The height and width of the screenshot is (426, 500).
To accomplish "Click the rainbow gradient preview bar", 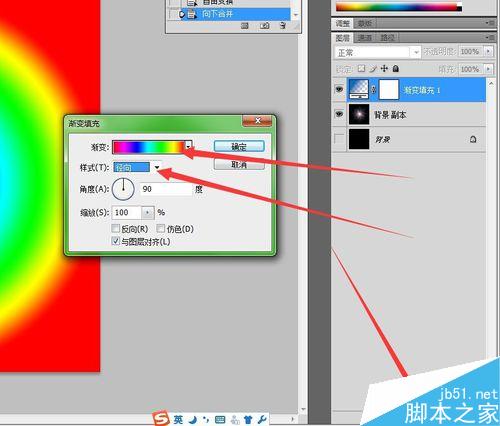I will (x=149, y=147).
